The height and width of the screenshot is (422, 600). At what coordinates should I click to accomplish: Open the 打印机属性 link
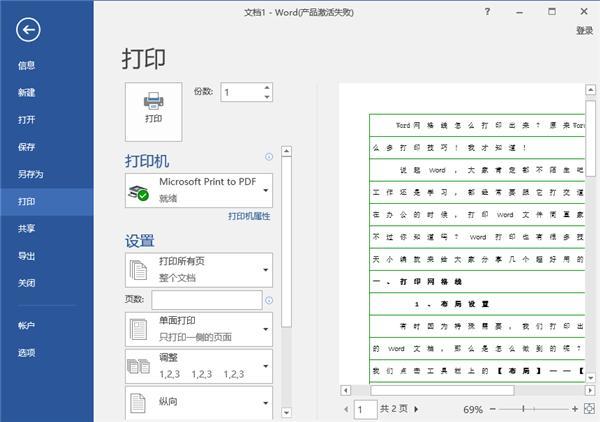[249, 216]
